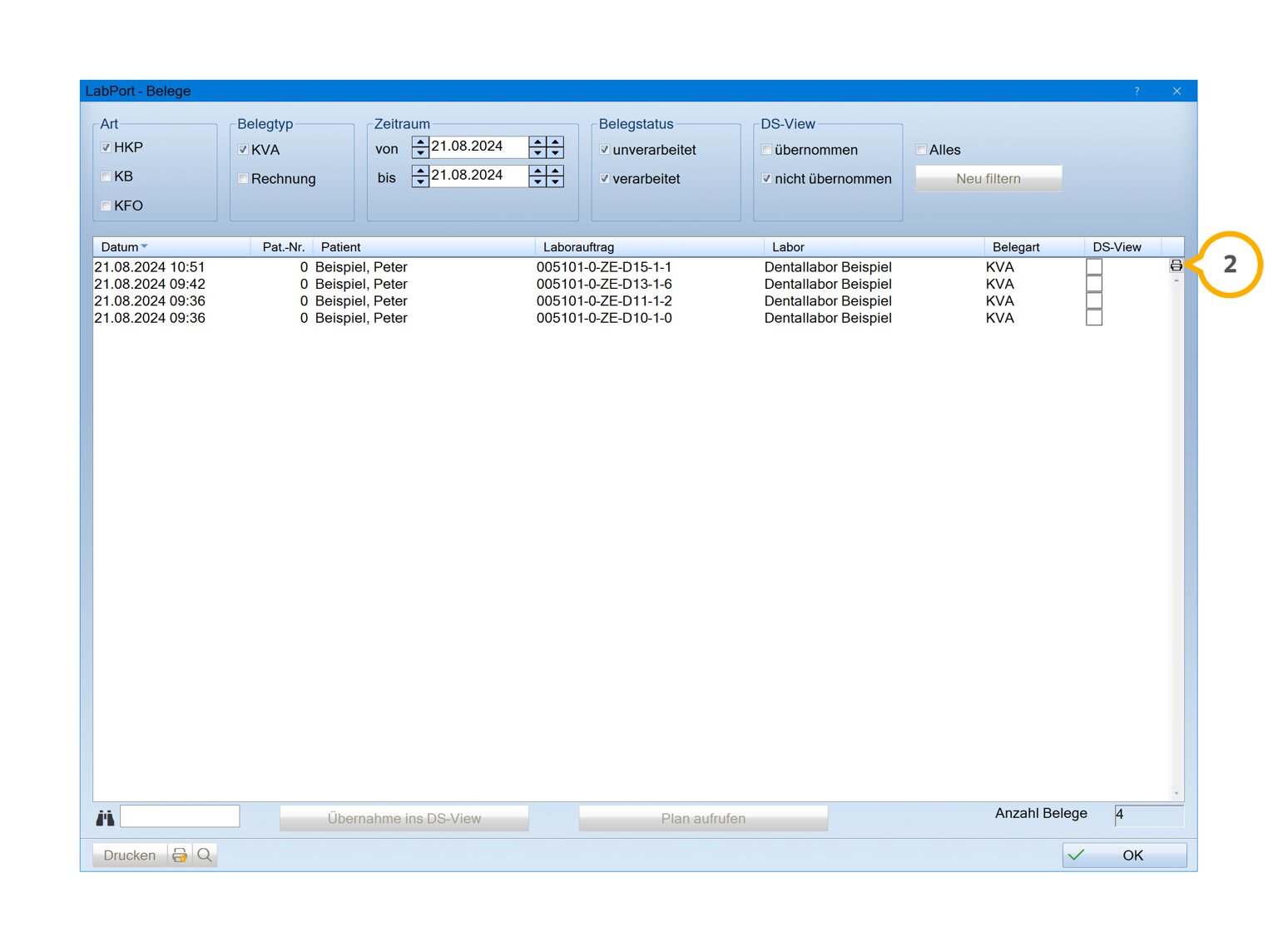Close the LabPort - Belege window

(1176, 91)
